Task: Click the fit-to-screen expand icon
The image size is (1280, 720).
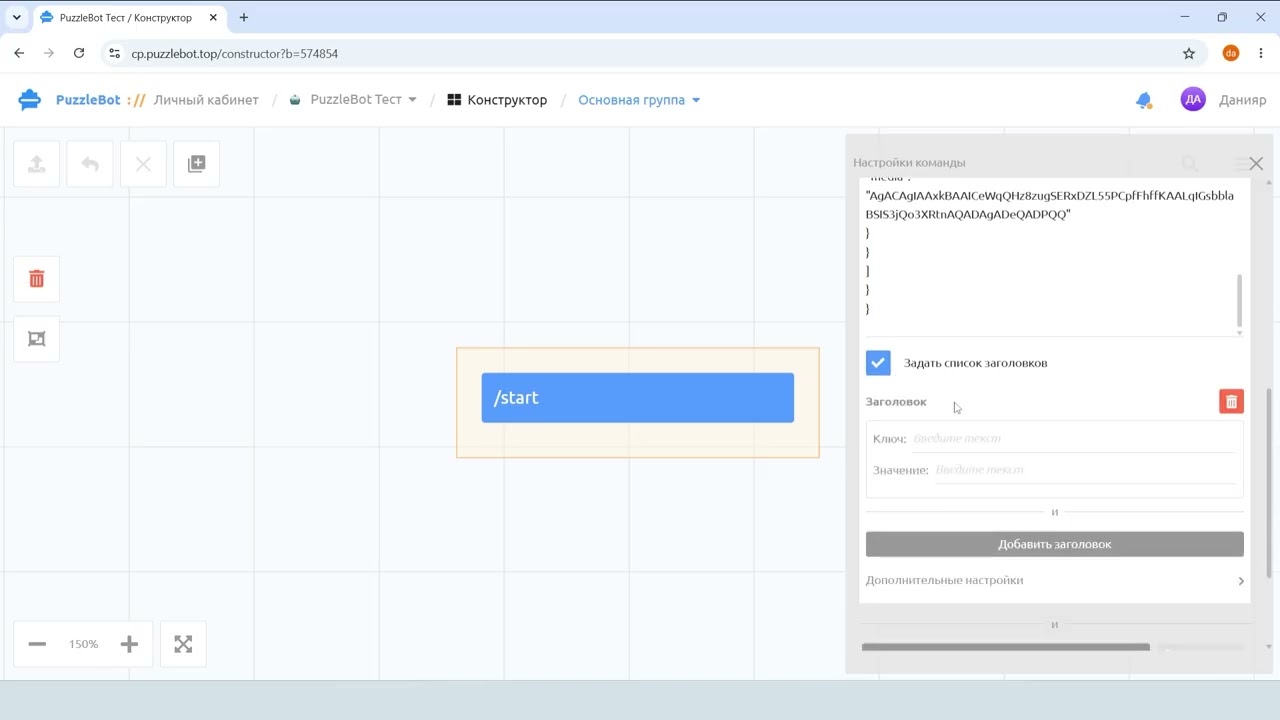Action: [x=183, y=644]
